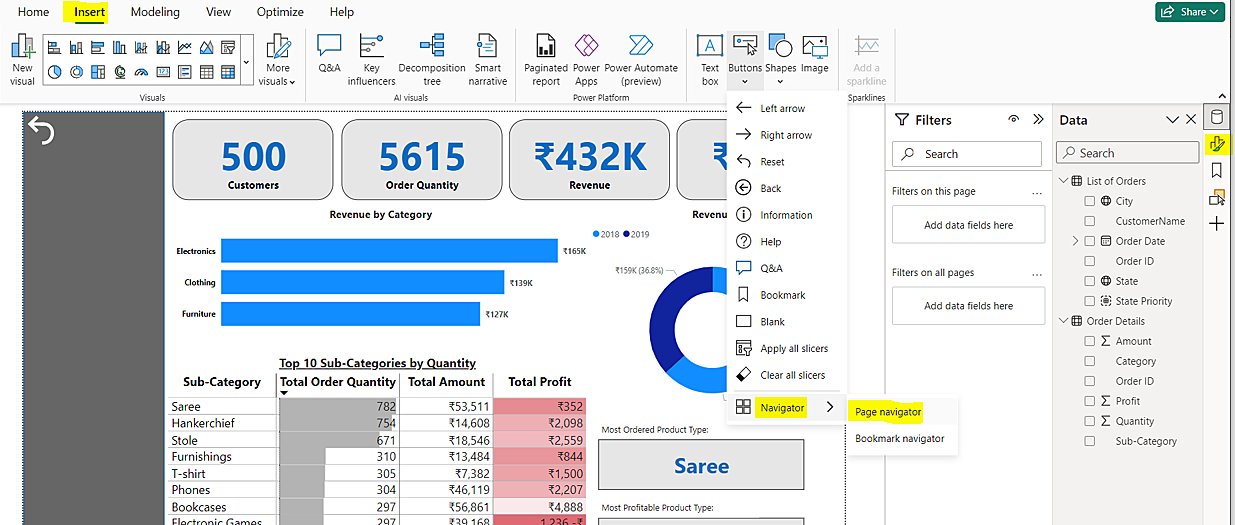Collapse the Order Details table
The height and width of the screenshot is (525, 1235).
click(x=1062, y=321)
